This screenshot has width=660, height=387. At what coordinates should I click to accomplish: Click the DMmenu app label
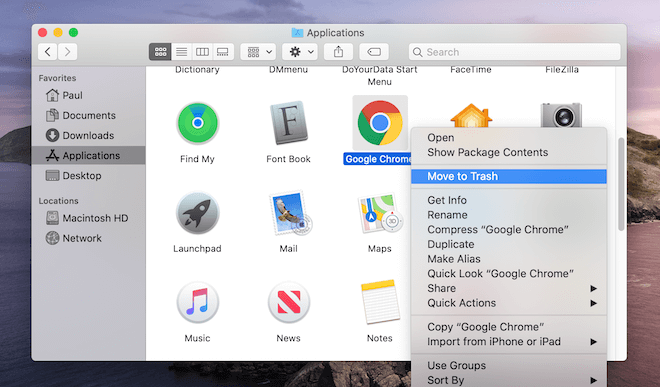288,70
